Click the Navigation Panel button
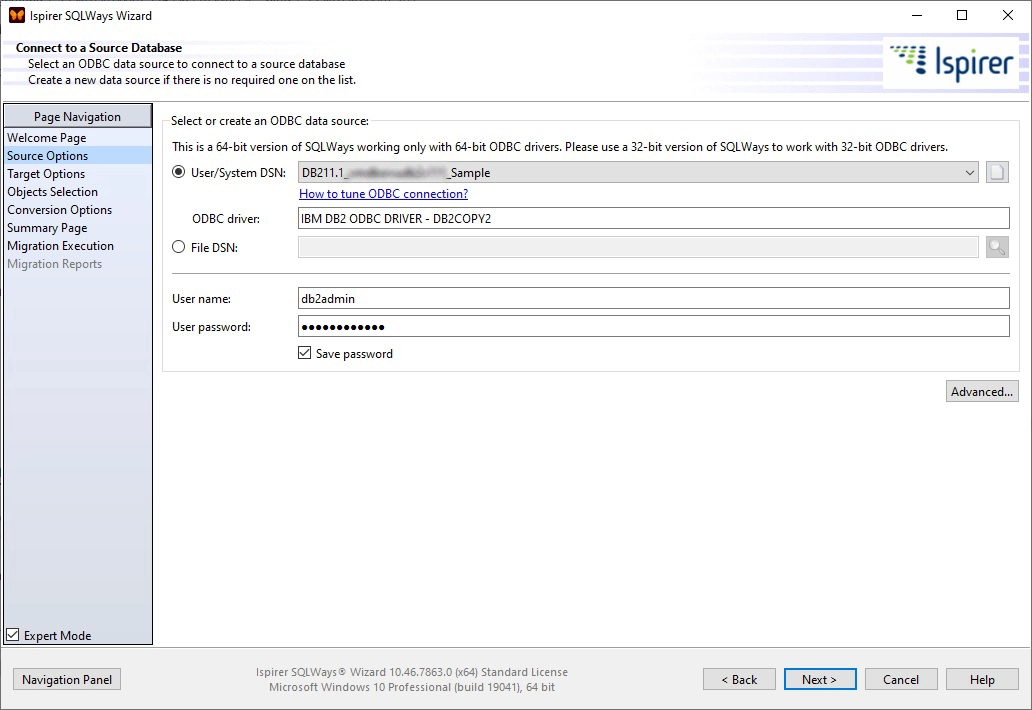Viewport: 1032px width, 710px height. click(x=66, y=679)
